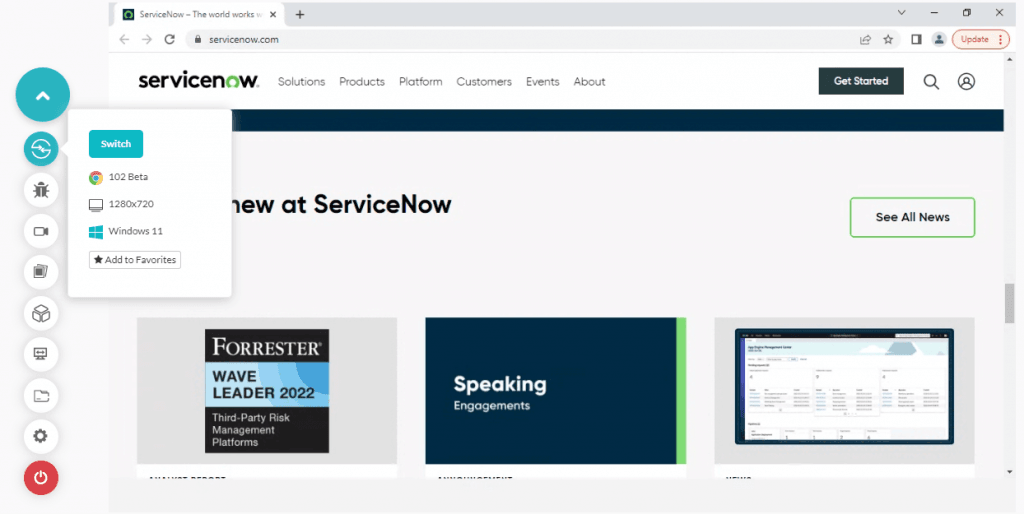Screen dimensions: 1024x514
Task: Click the See All News button
Action: click(912, 217)
